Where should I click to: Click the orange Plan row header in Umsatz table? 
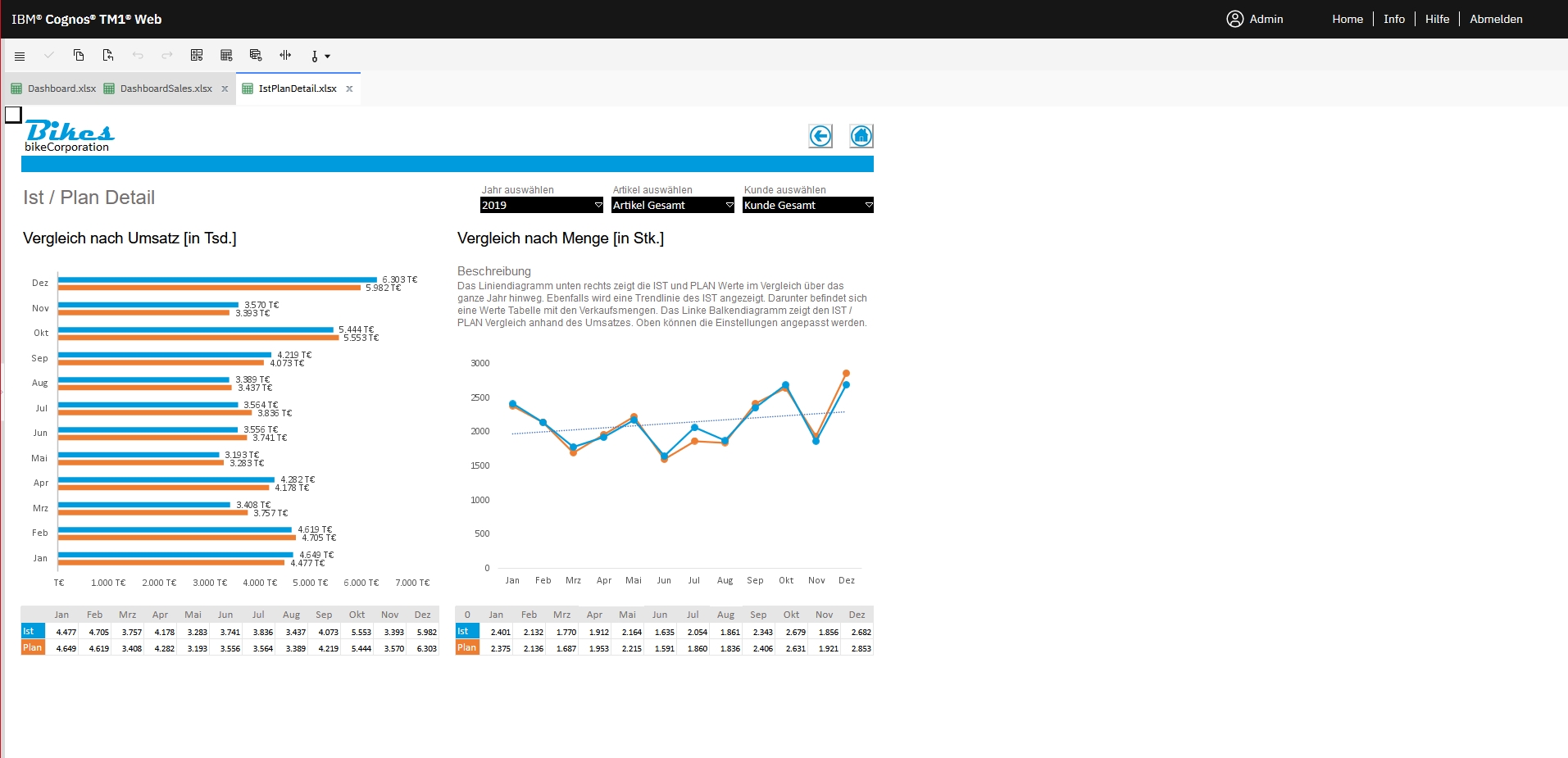click(33, 648)
